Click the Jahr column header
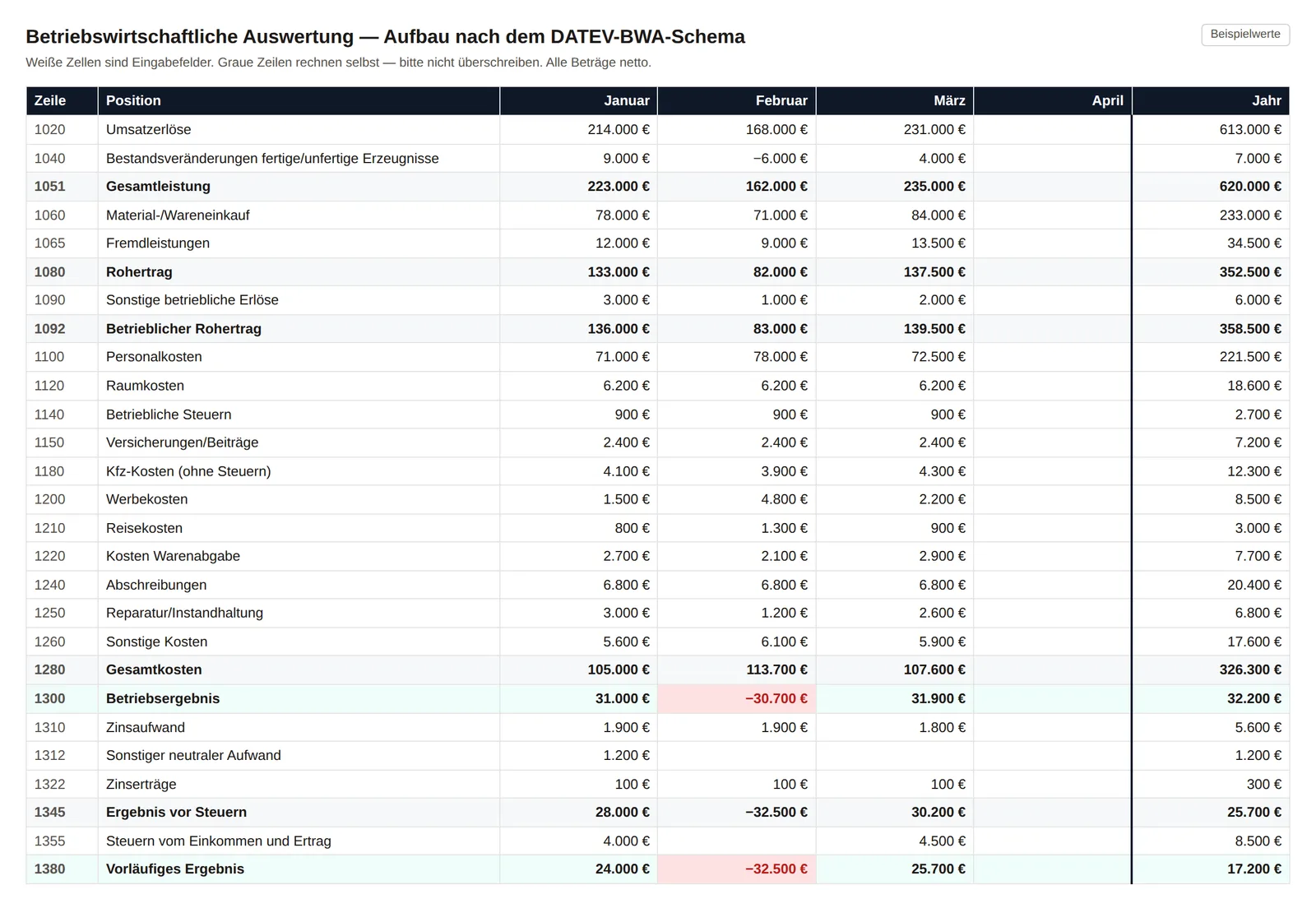Screen dimensions: 1316x908 tap(1211, 100)
